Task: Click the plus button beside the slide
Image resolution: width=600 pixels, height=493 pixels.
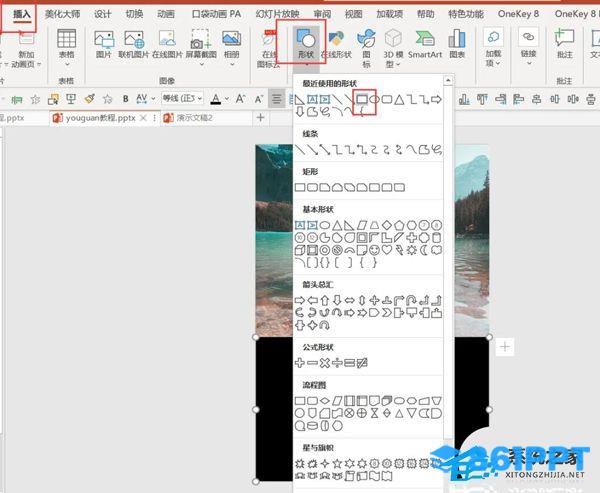Action: 505,347
